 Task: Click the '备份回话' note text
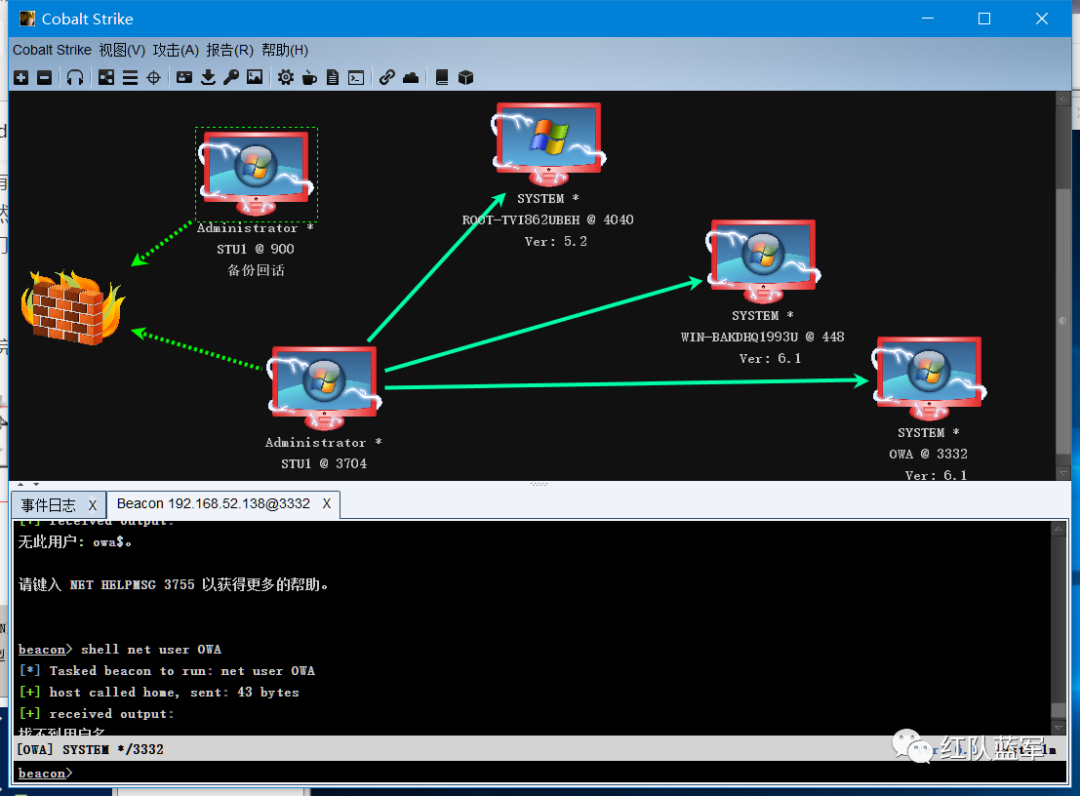[256, 270]
